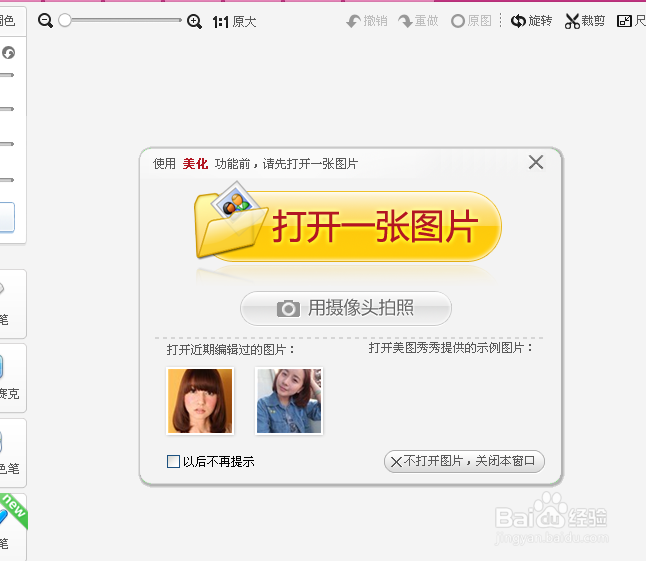Click the zoom slider handle
The image size is (646, 561).
65,20
